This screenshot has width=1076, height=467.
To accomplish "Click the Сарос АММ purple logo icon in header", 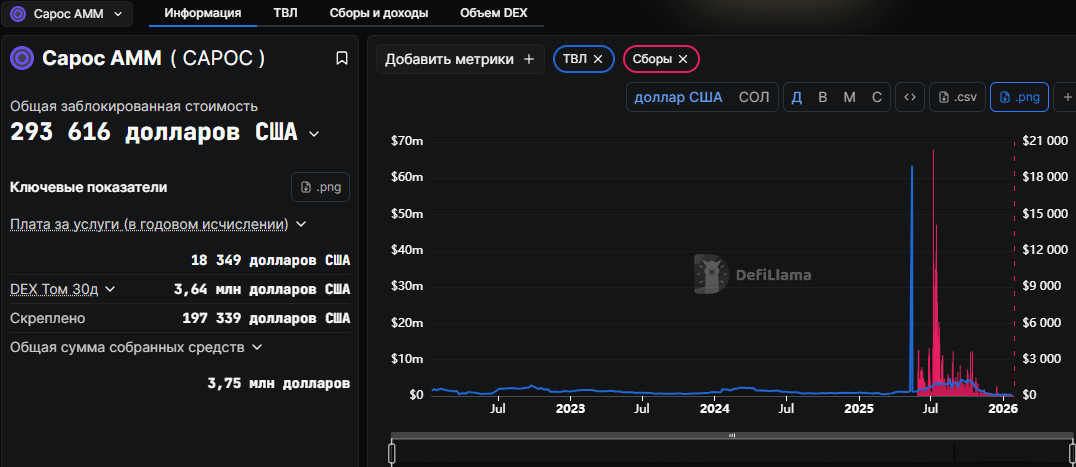I will coord(19,14).
